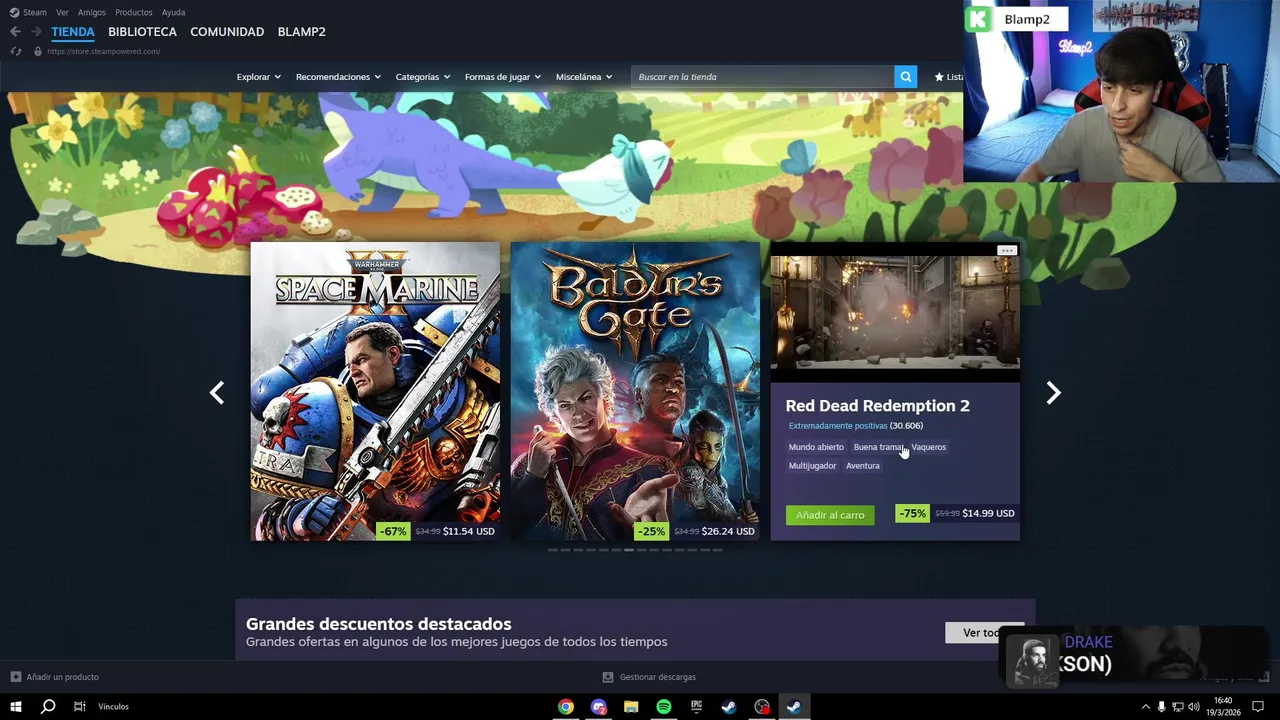Screen dimensions: 1280x720
Task: Open the Ayuda menu
Action: tap(173, 12)
